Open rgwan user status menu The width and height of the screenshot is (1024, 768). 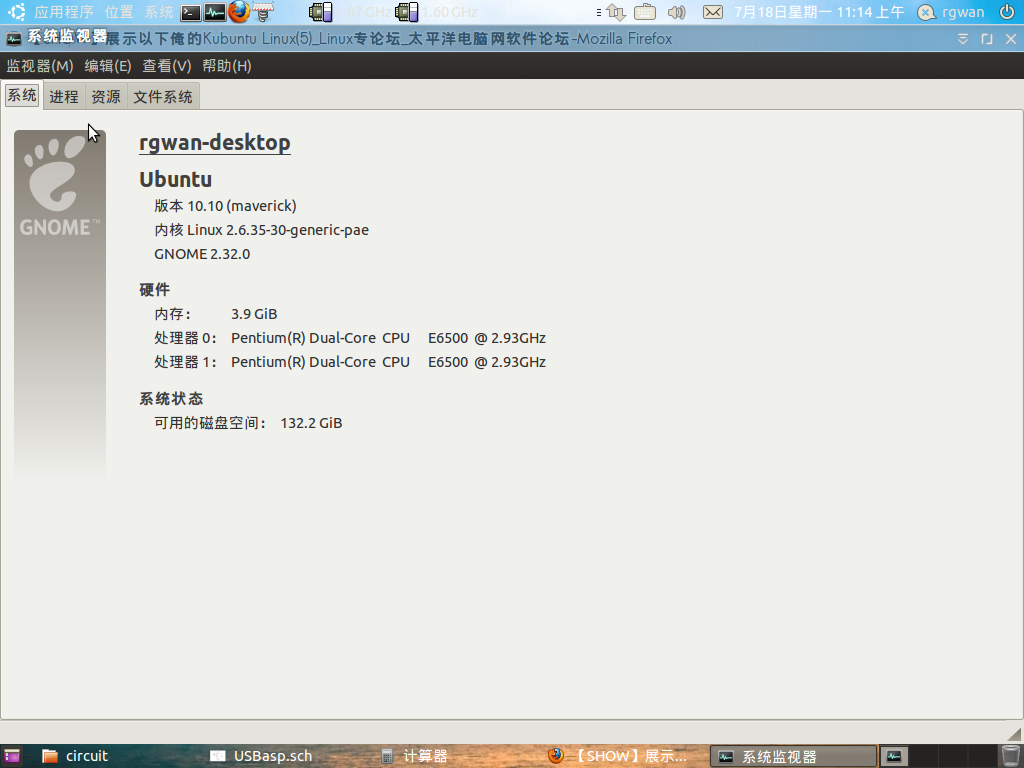click(951, 12)
